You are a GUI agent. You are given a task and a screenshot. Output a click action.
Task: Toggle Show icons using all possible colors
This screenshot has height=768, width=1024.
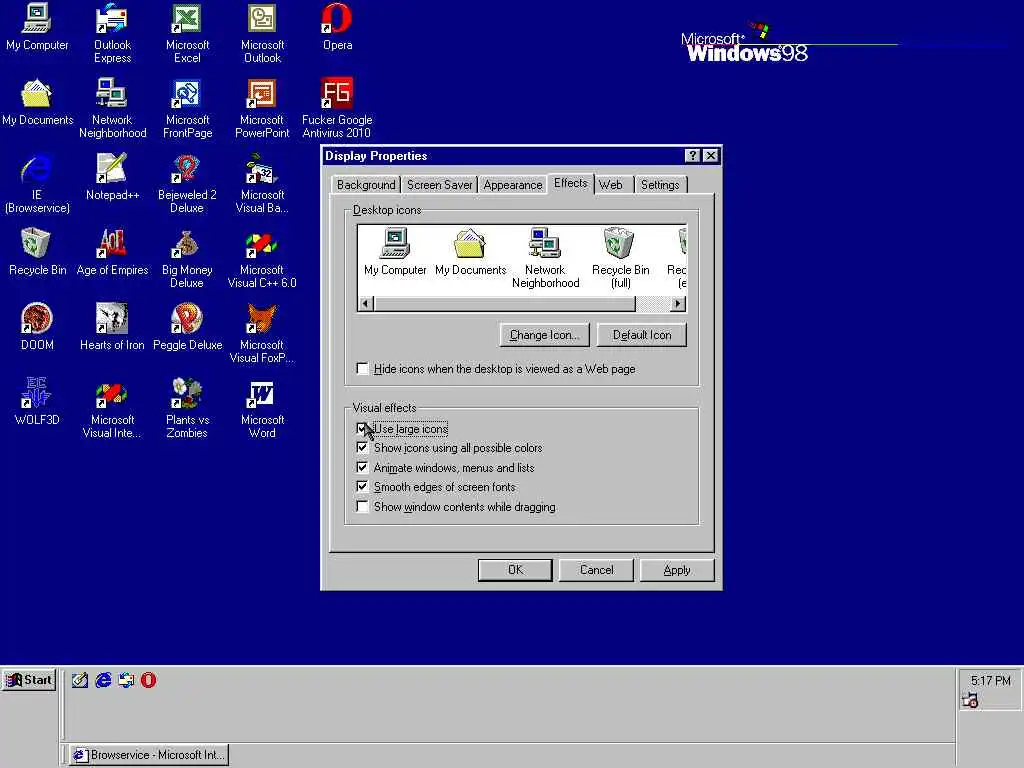362,447
